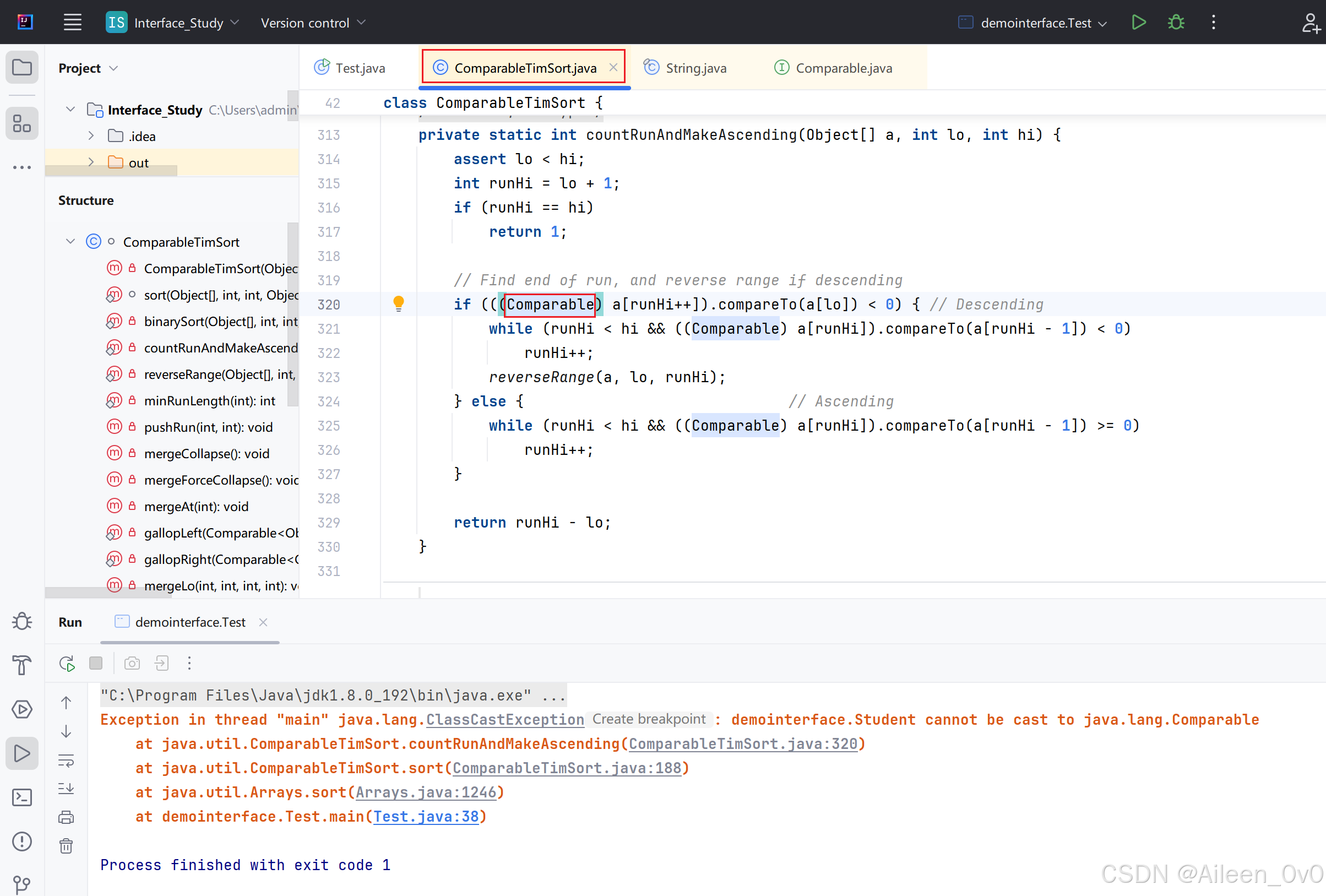Collapse ComparableTimSort class in Structure
1326x896 pixels.
(x=70, y=241)
